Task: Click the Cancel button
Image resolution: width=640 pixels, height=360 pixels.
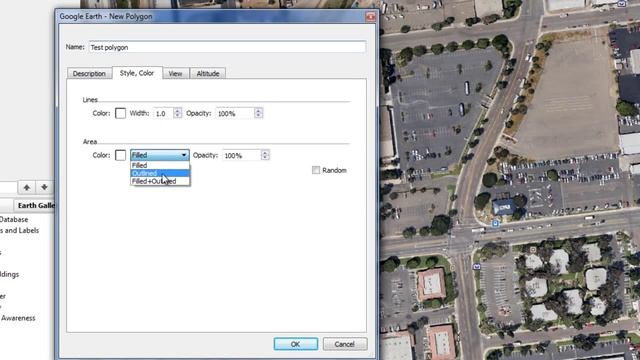Action: [344, 344]
